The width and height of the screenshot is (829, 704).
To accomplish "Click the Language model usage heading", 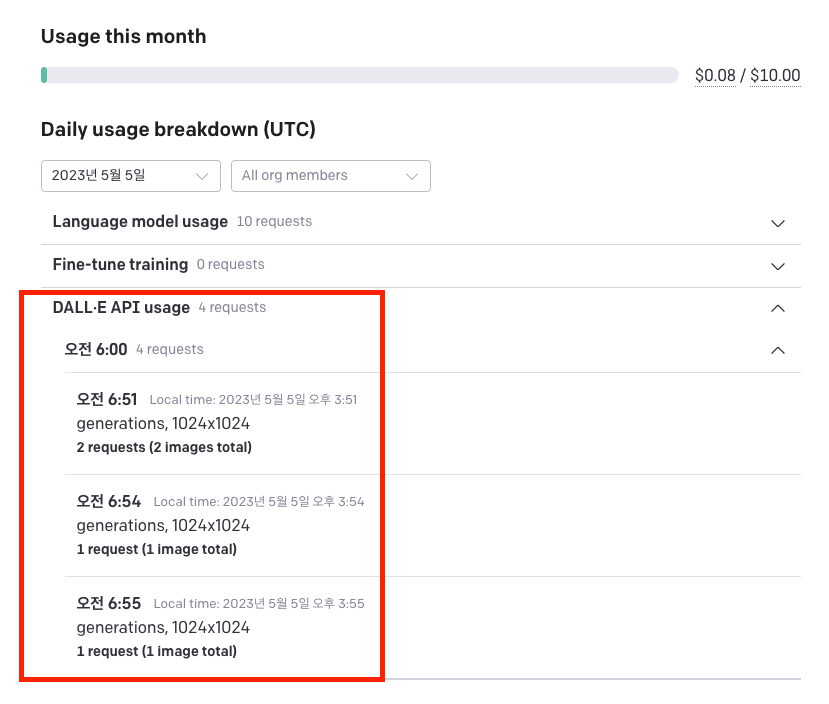I will 140,221.
